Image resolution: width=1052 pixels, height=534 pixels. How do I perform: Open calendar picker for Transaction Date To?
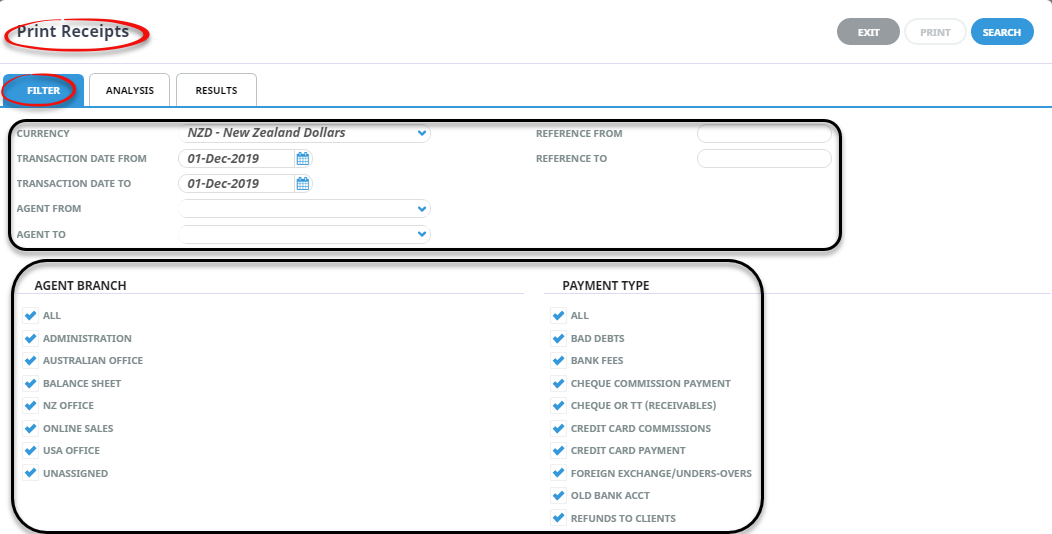(x=303, y=183)
